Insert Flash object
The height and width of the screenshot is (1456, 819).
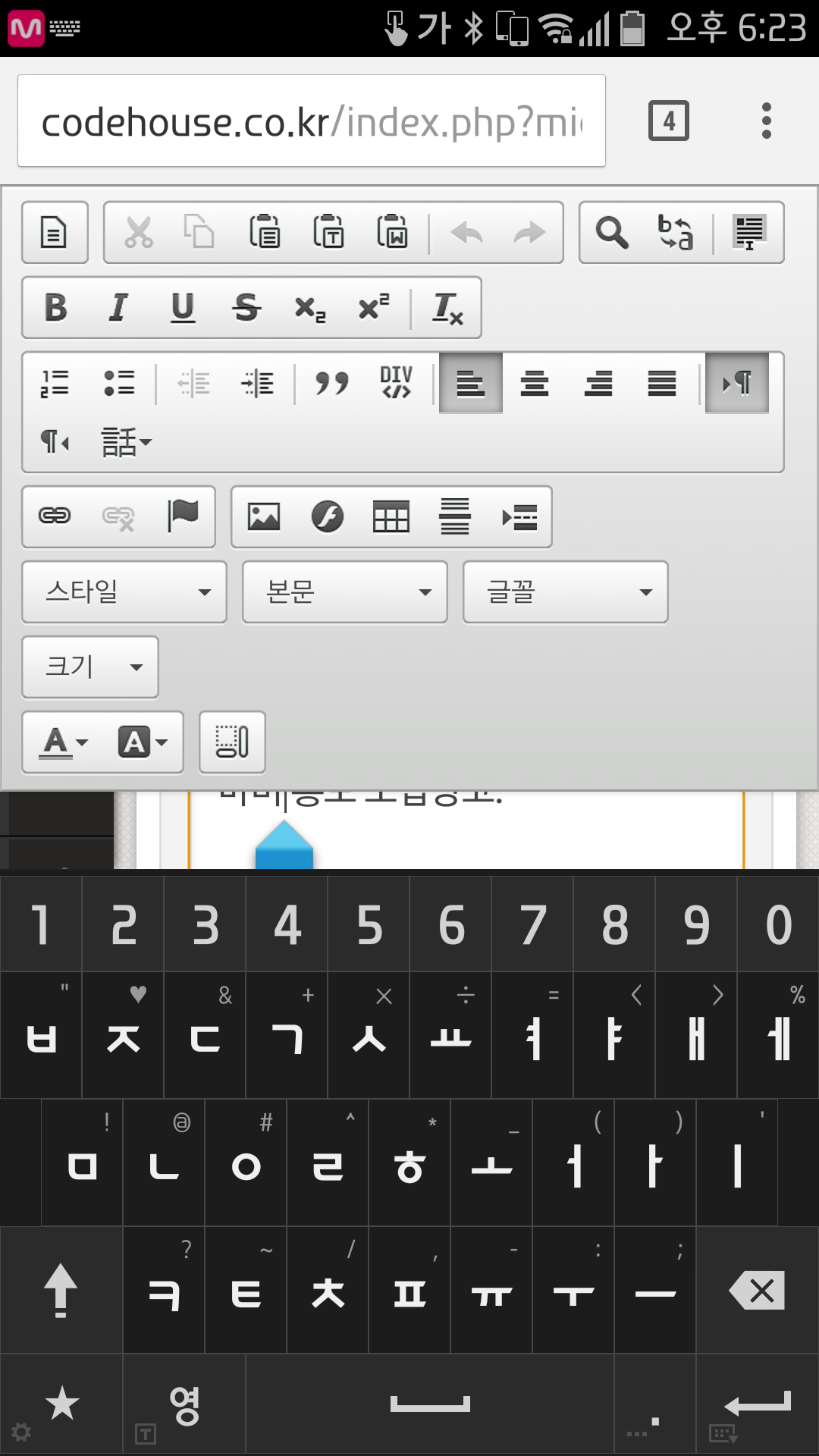point(328,517)
